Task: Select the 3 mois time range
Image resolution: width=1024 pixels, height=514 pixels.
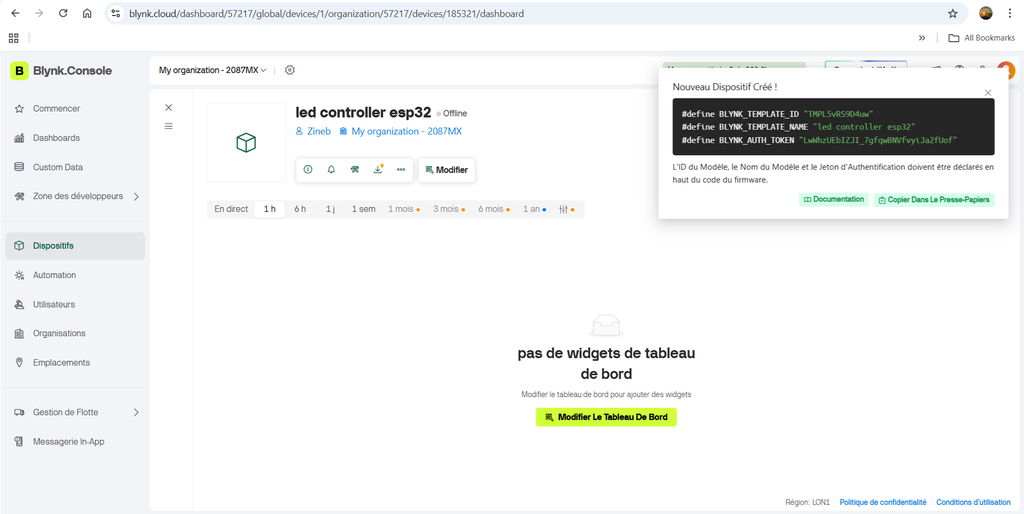Action: [449, 209]
